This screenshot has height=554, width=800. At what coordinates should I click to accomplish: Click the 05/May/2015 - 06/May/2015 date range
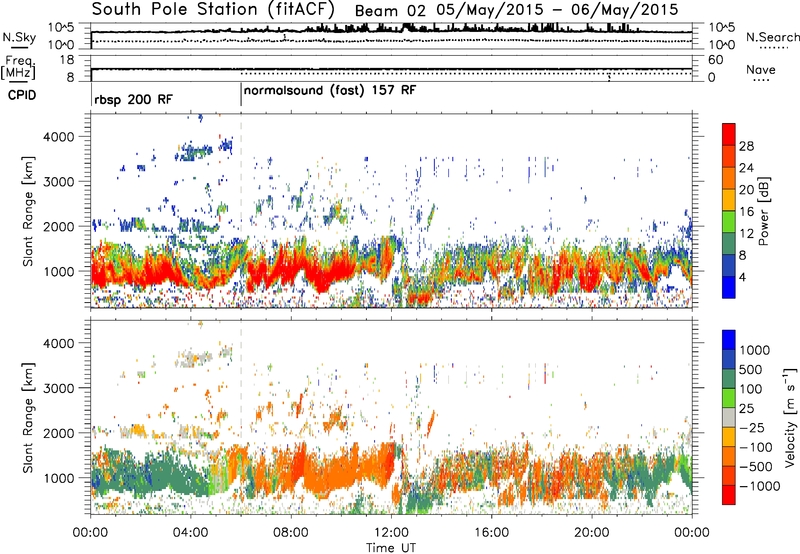(x=557, y=10)
